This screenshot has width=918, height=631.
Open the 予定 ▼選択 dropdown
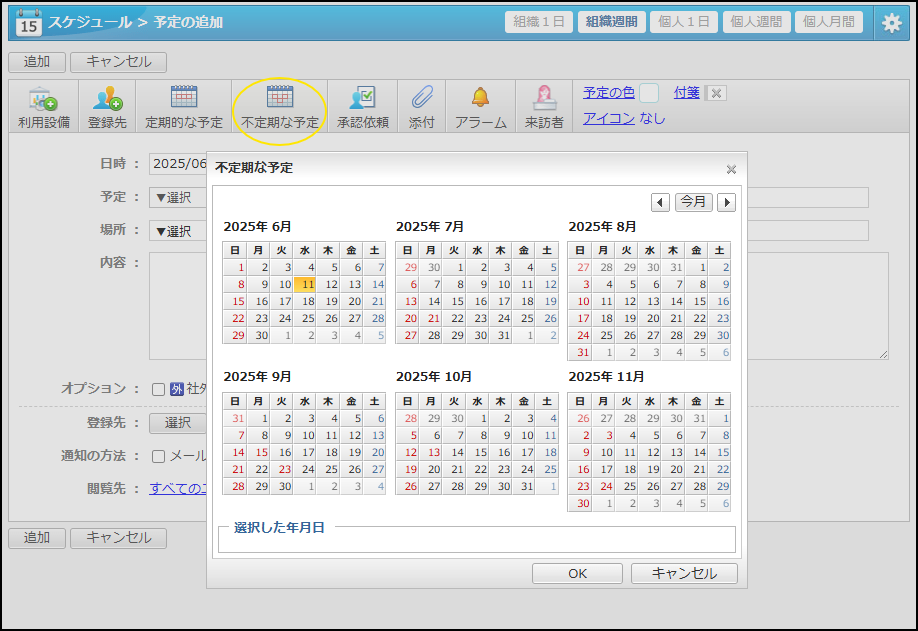[x=178, y=197]
